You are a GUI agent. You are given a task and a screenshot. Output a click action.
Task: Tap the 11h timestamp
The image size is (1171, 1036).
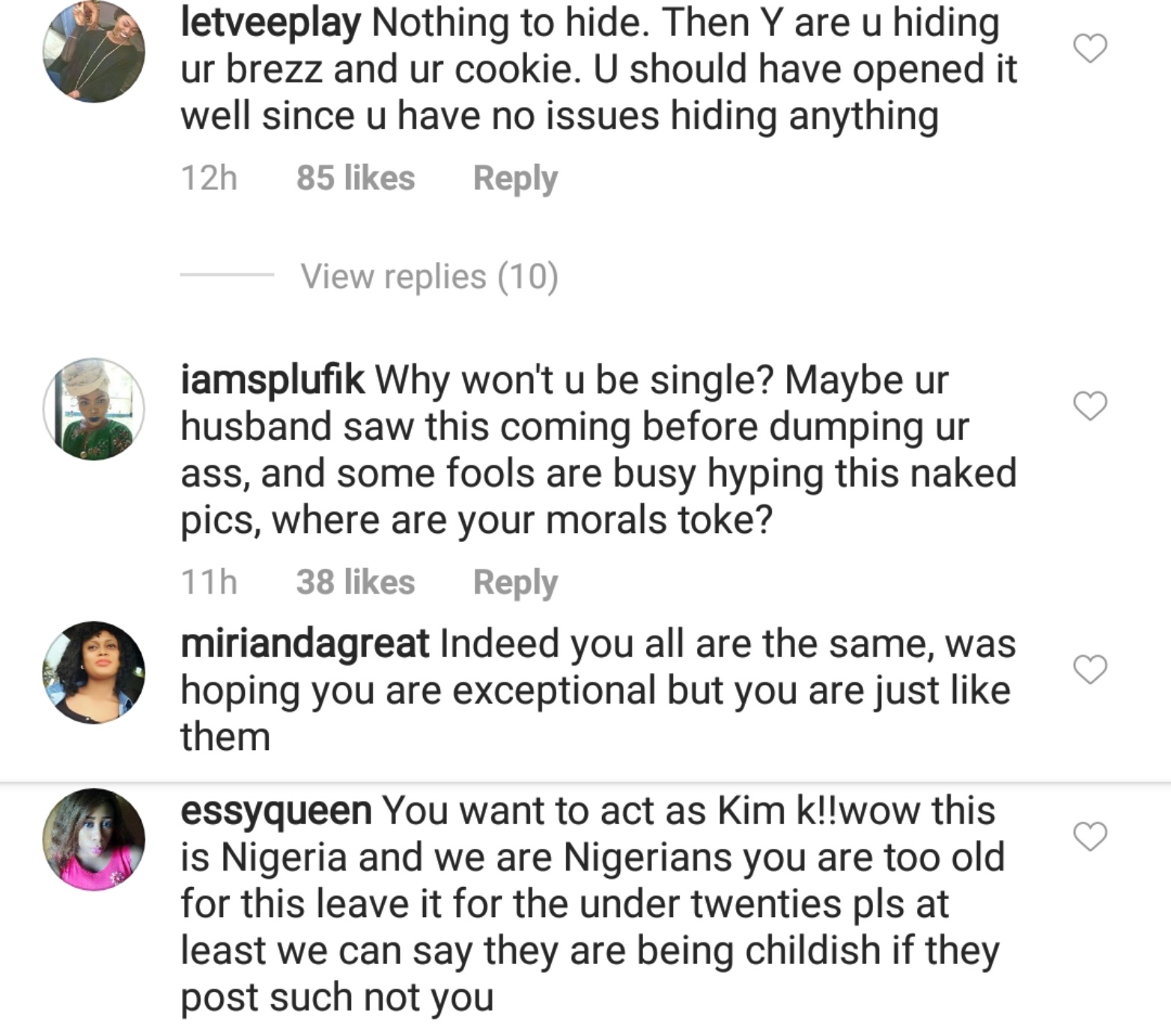tap(209, 582)
